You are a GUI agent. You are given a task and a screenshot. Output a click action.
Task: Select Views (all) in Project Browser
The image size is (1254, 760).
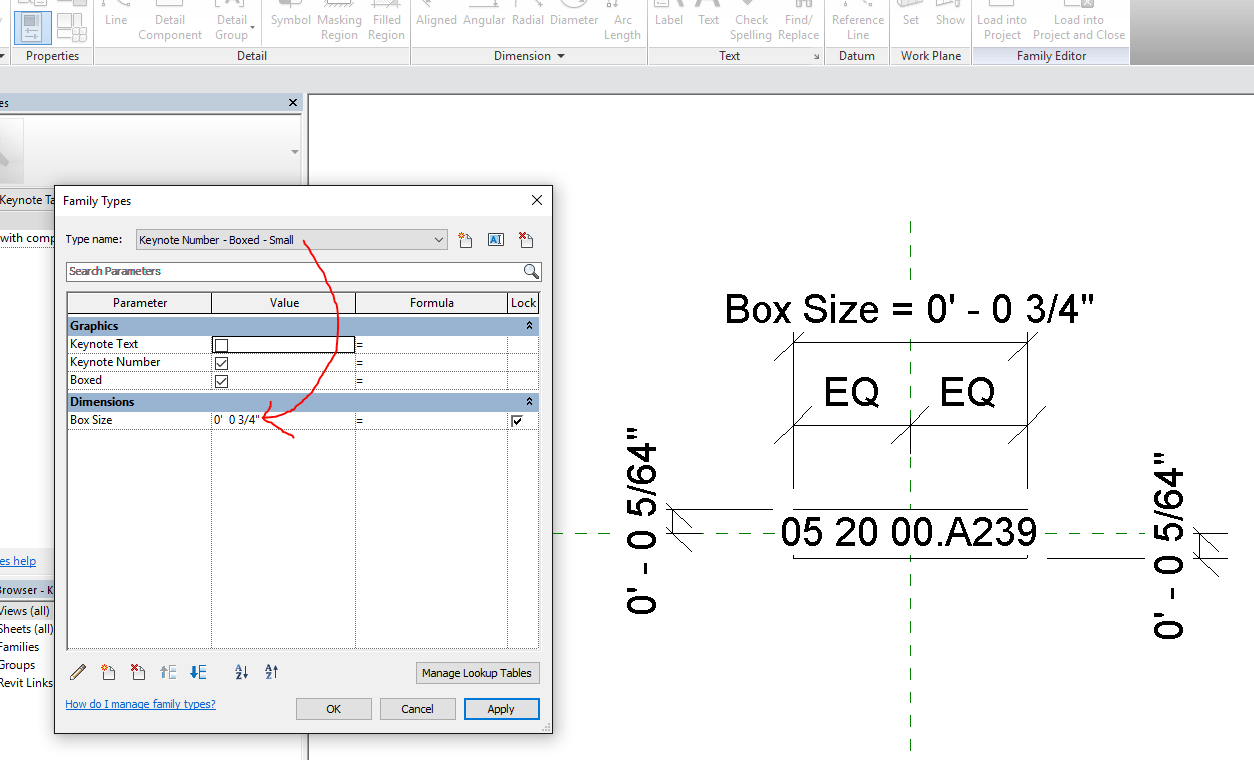(x=25, y=611)
